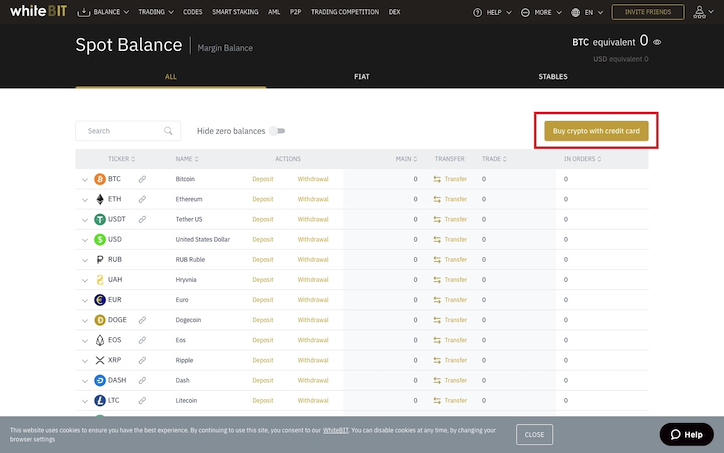The height and width of the screenshot is (453, 724).
Task: Click the Dogecoin coin icon
Action: pyautogui.click(x=100, y=320)
